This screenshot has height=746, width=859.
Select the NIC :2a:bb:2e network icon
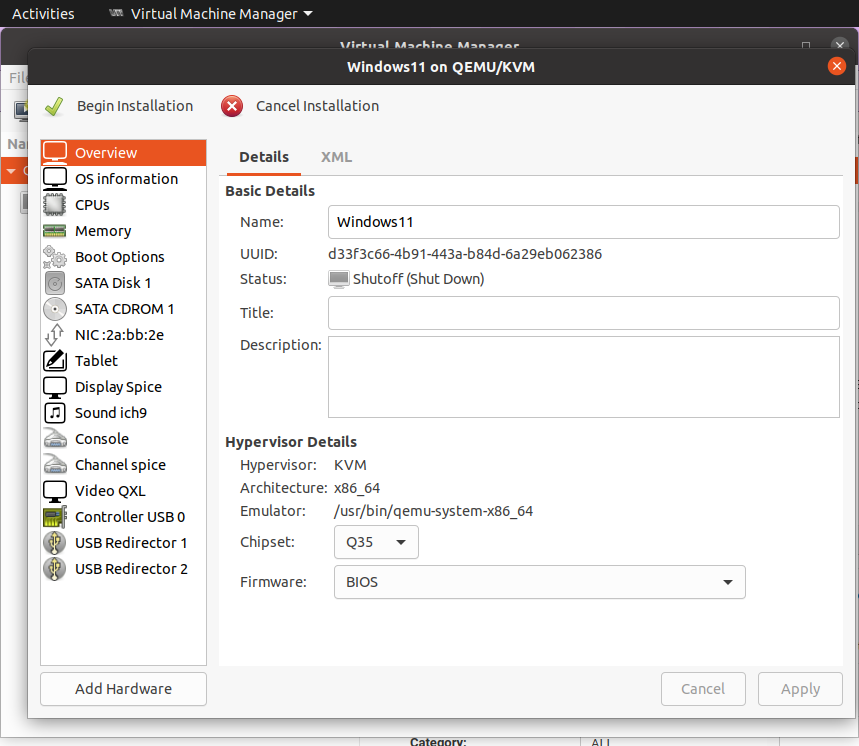(x=55, y=335)
